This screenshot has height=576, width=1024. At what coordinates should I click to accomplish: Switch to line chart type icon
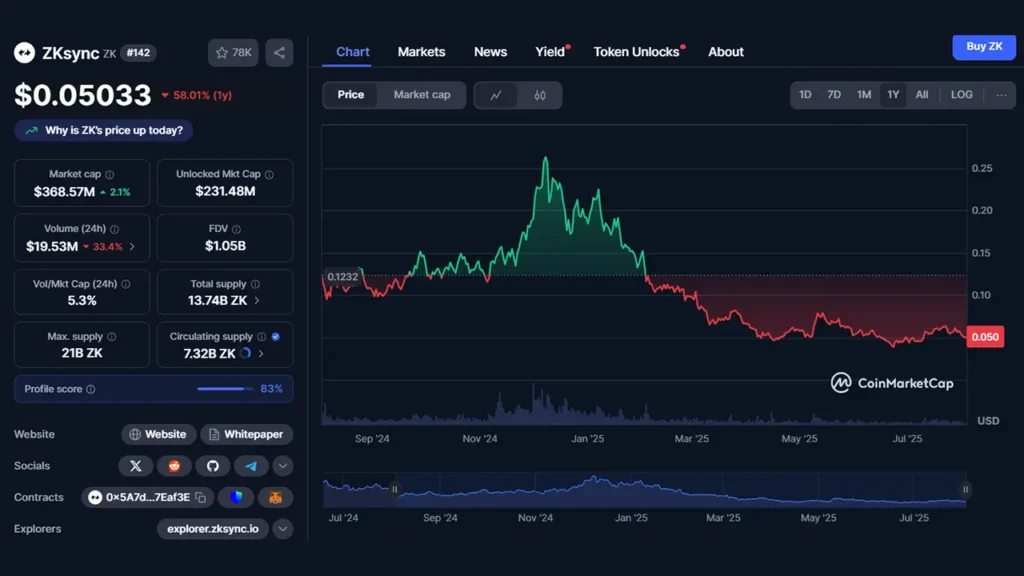pyautogui.click(x=496, y=95)
